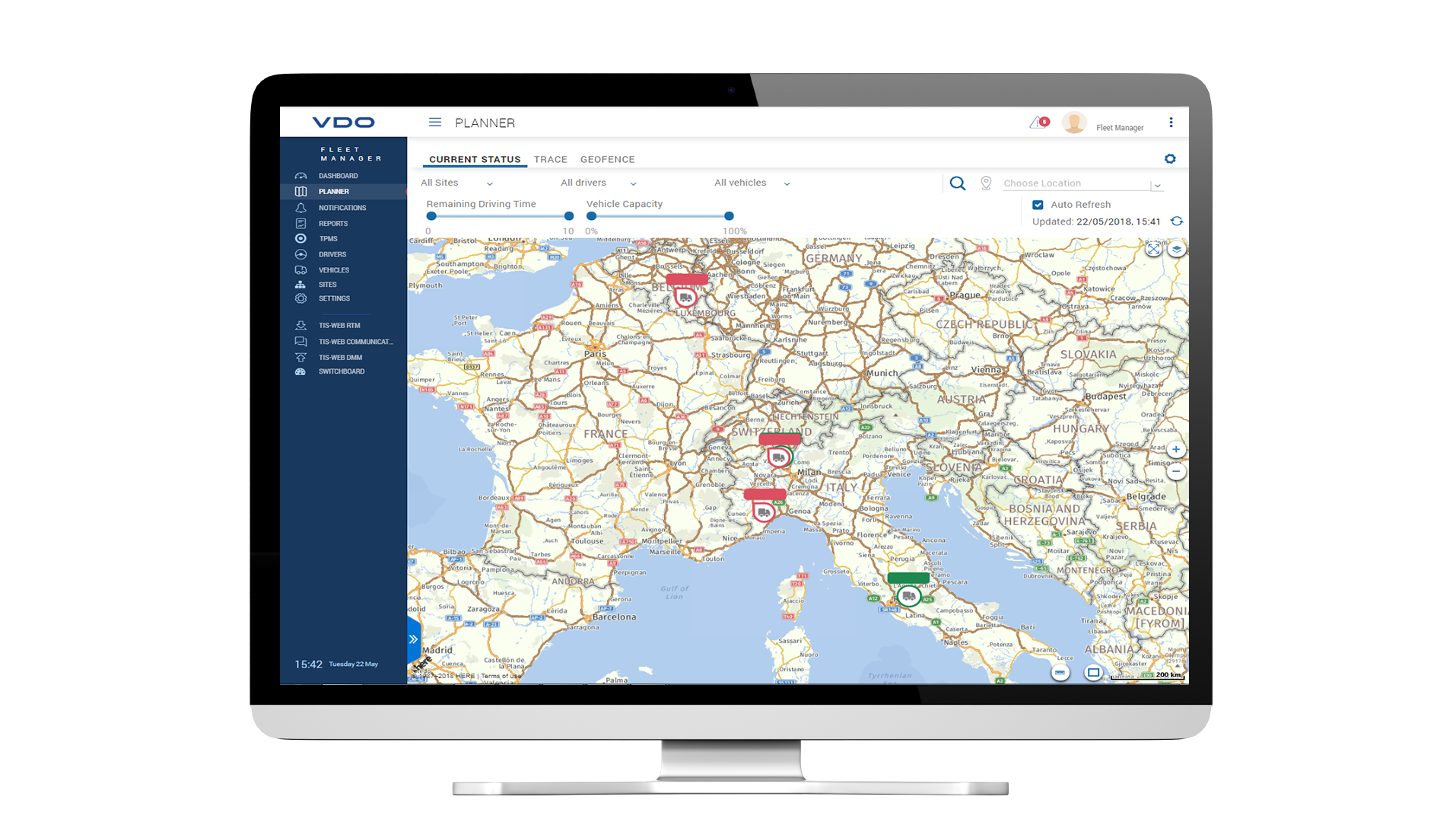1456x822 pixels.
Task: Click the Remaining Driving Time maximum handle
Action: pyautogui.click(x=569, y=216)
